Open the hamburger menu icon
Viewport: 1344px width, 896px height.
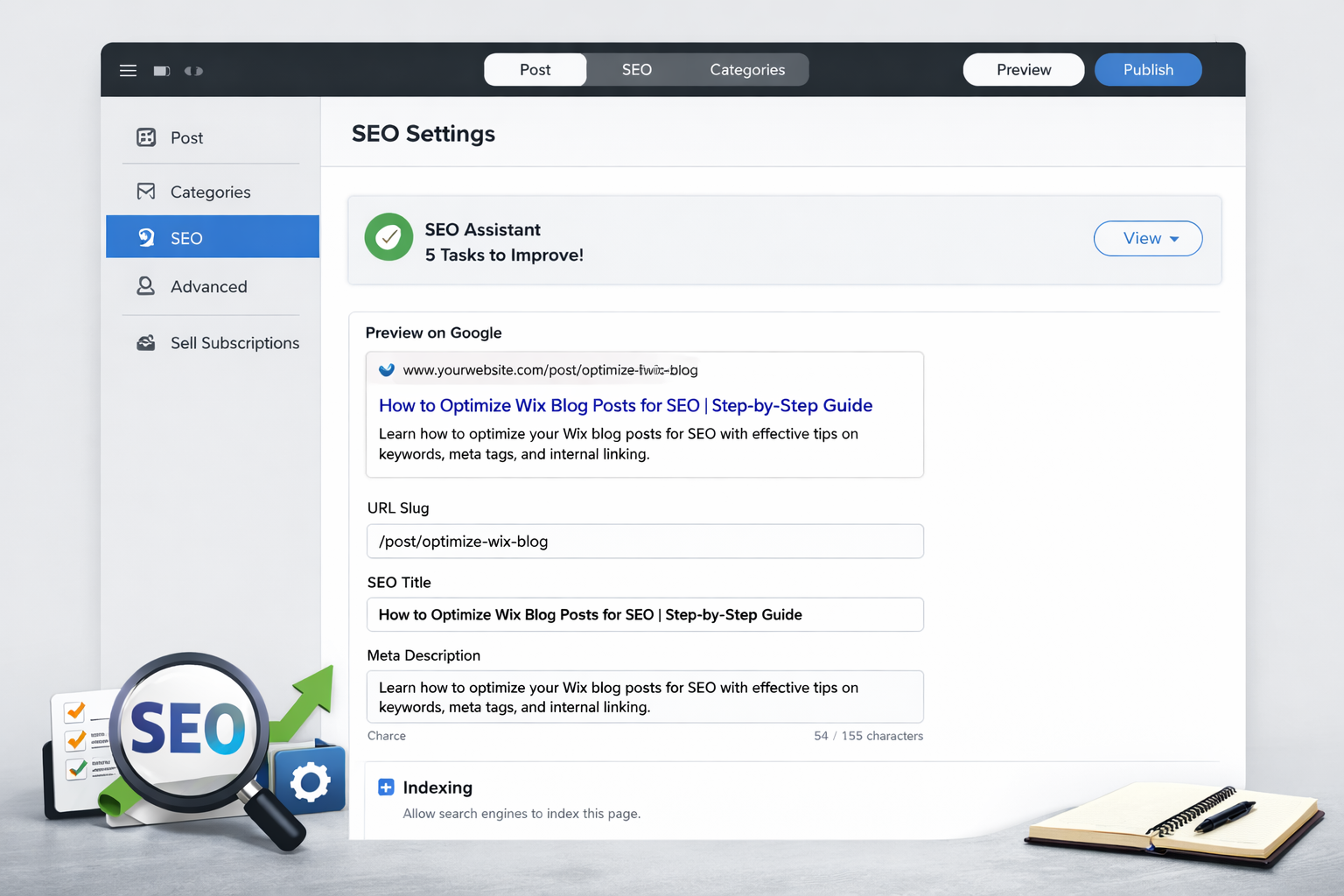click(128, 71)
